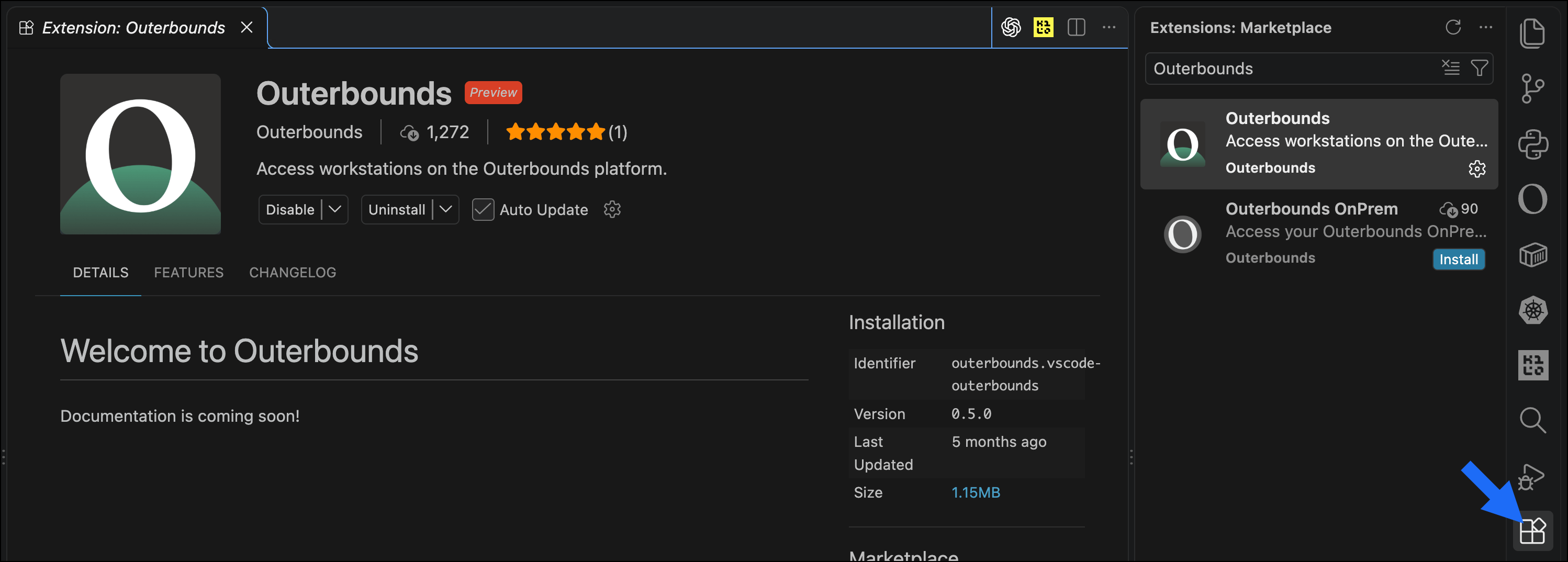Screen dimensions: 1568x562
Task: Clear the extensions search results
Action: (1451, 68)
